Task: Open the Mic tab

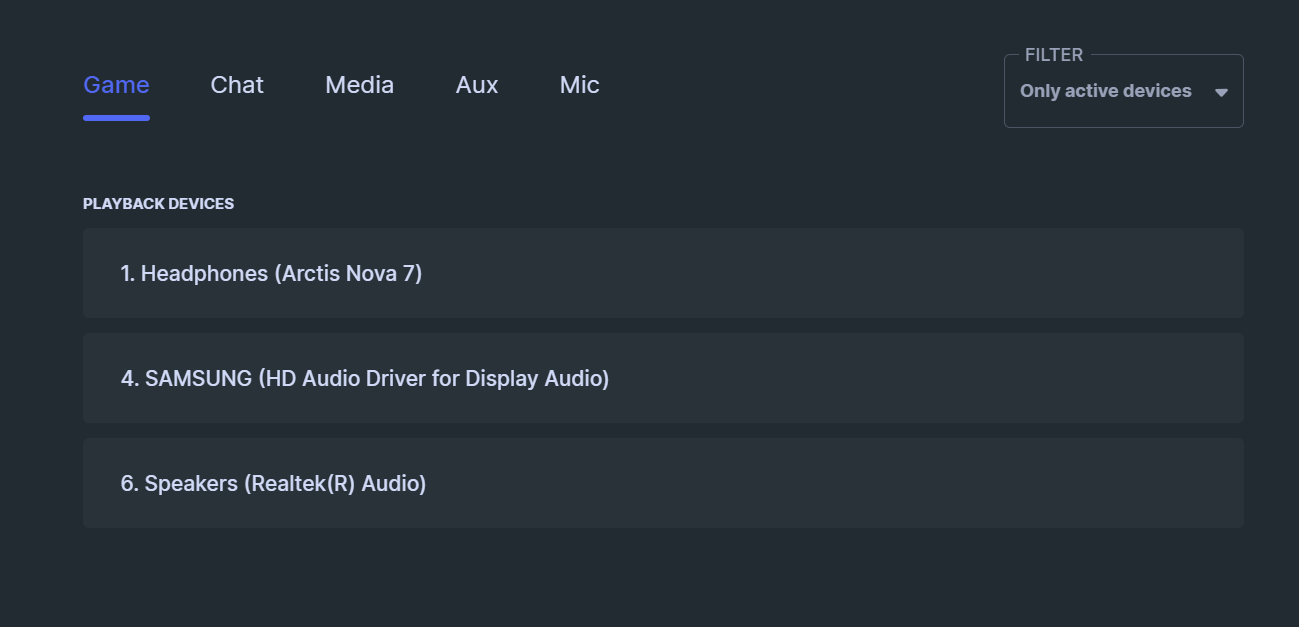Action: 579,86
